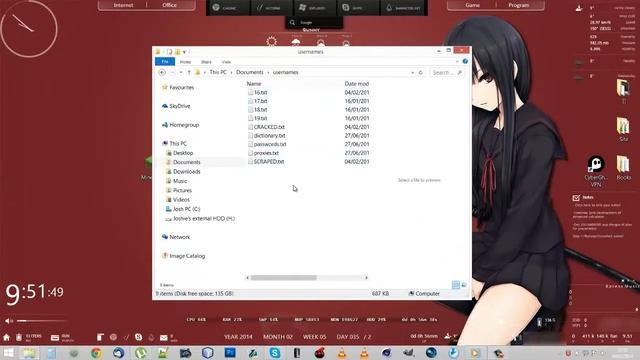The height and width of the screenshot is (360, 640).
Task: Open the recent locations dropdown arrow
Action: click(x=181, y=72)
